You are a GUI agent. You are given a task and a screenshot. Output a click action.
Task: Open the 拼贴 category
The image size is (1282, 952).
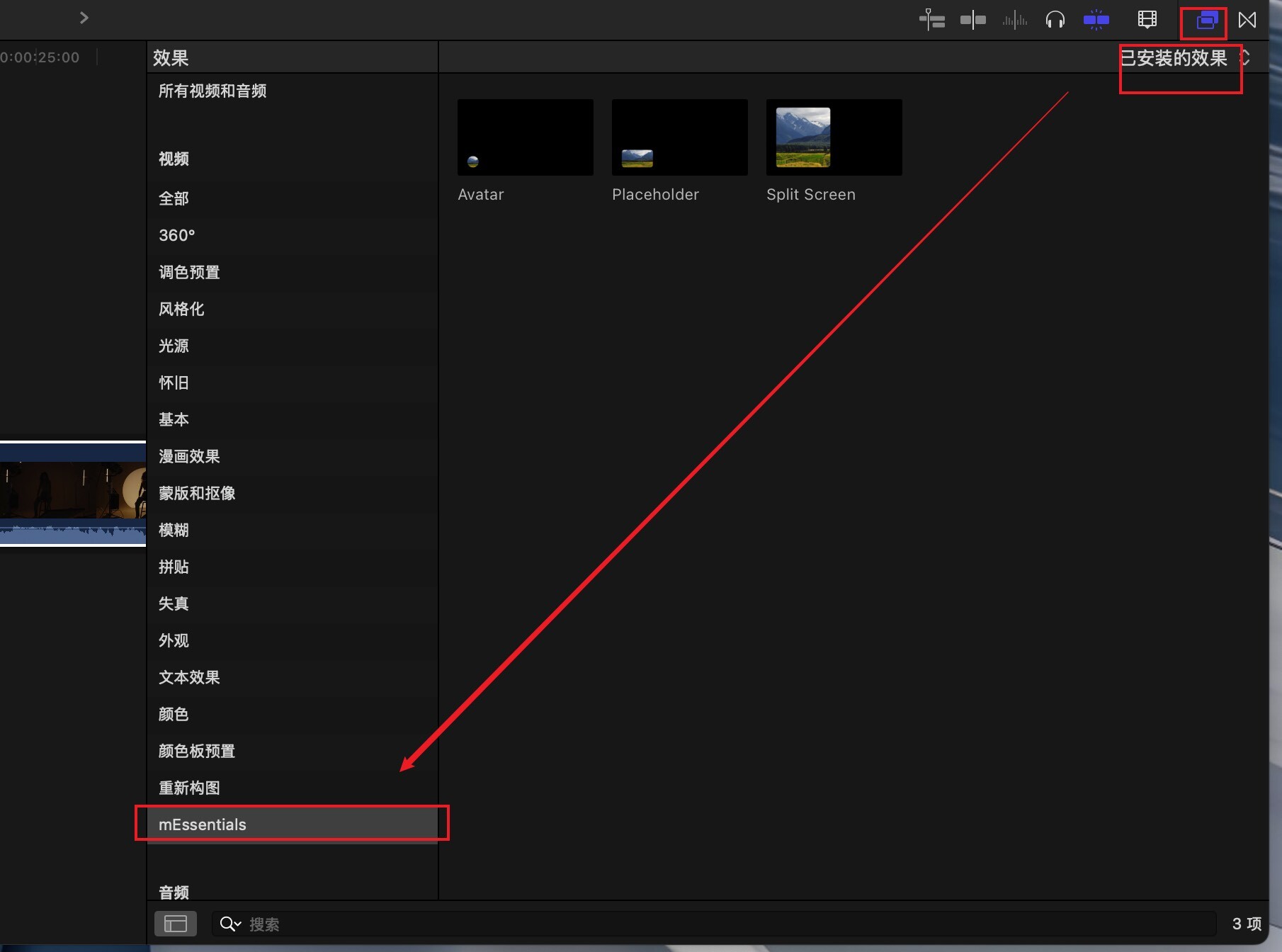pos(293,567)
